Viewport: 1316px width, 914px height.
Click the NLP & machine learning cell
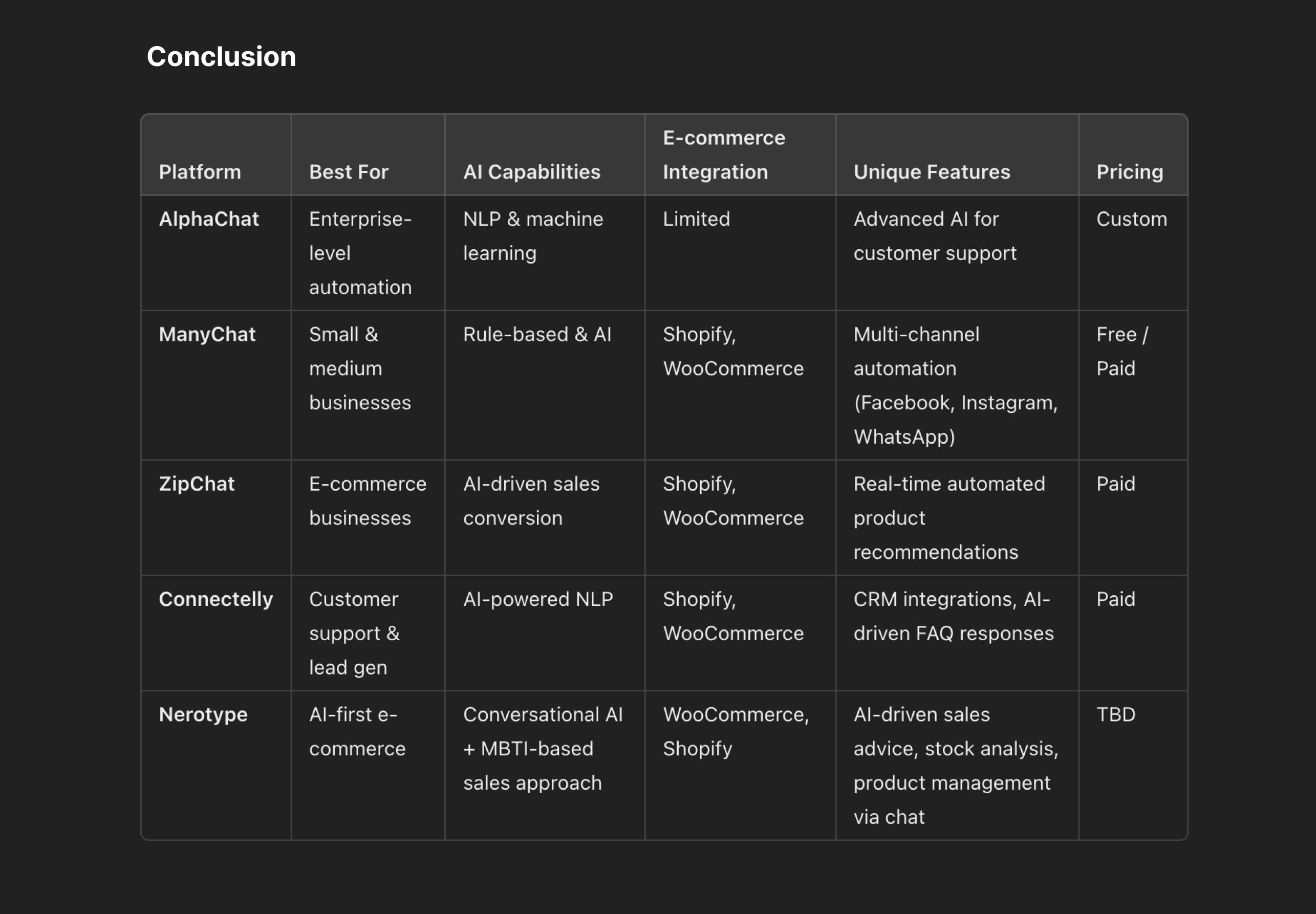[x=533, y=236]
